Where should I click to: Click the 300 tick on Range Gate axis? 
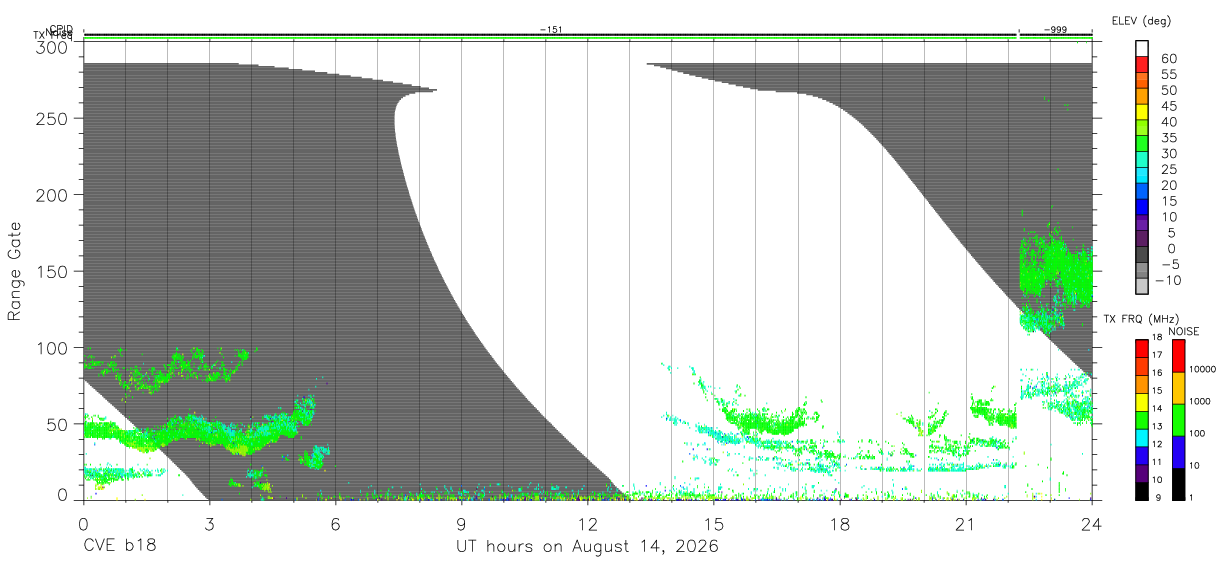coord(52,47)
